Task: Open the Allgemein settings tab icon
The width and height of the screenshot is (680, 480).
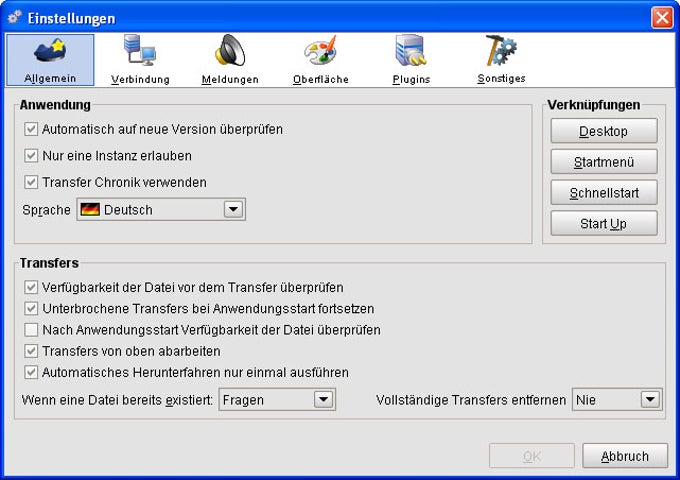Action: click(x=50, y=51)
